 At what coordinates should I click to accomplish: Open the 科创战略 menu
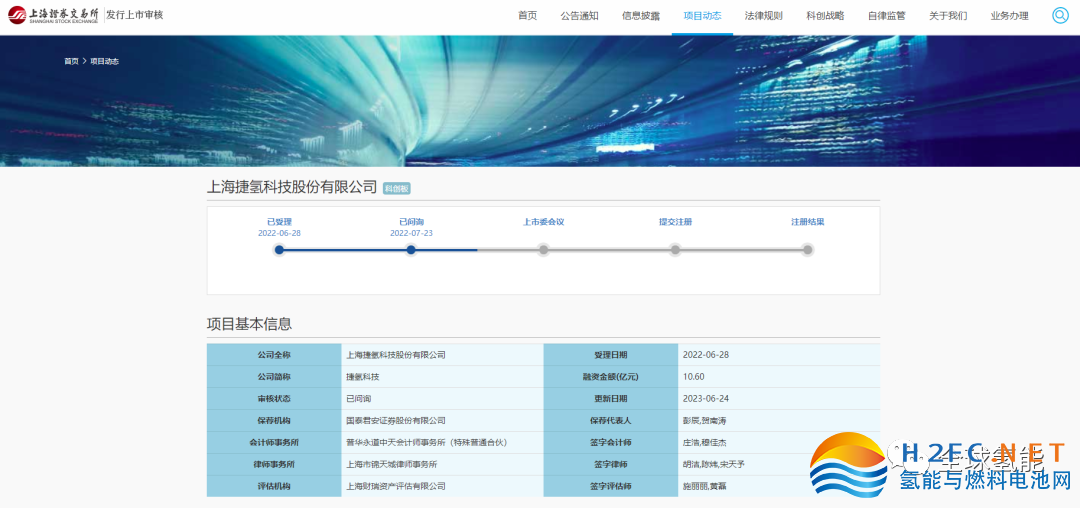pos(825,16)
